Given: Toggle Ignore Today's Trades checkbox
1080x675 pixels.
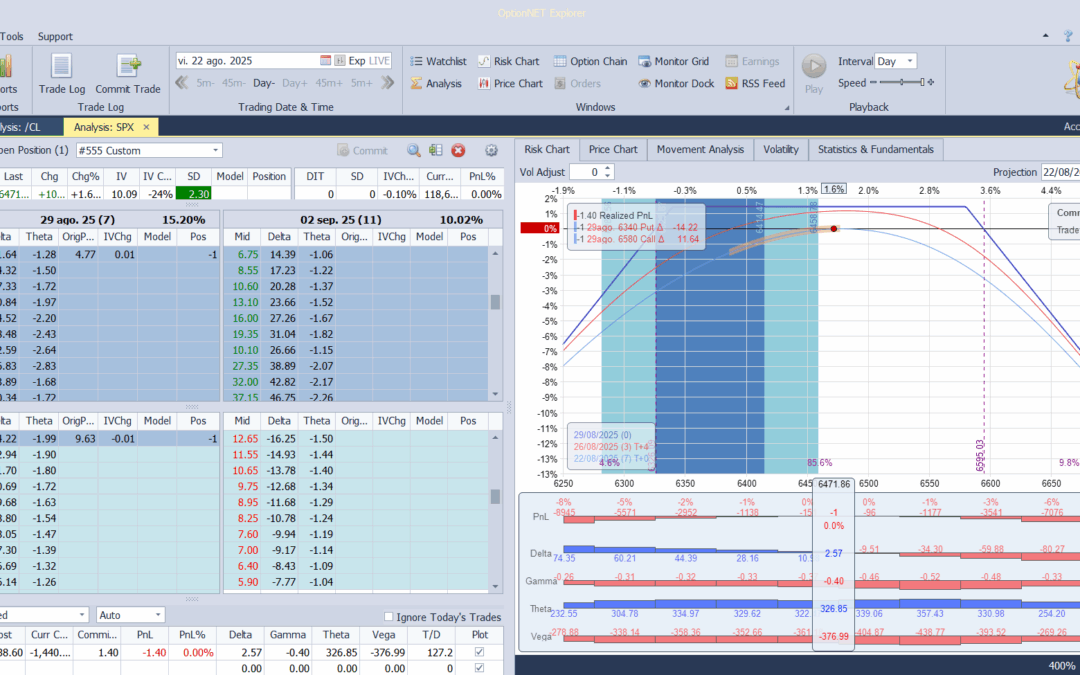Looking at the screenshot, I should (388, 616).
